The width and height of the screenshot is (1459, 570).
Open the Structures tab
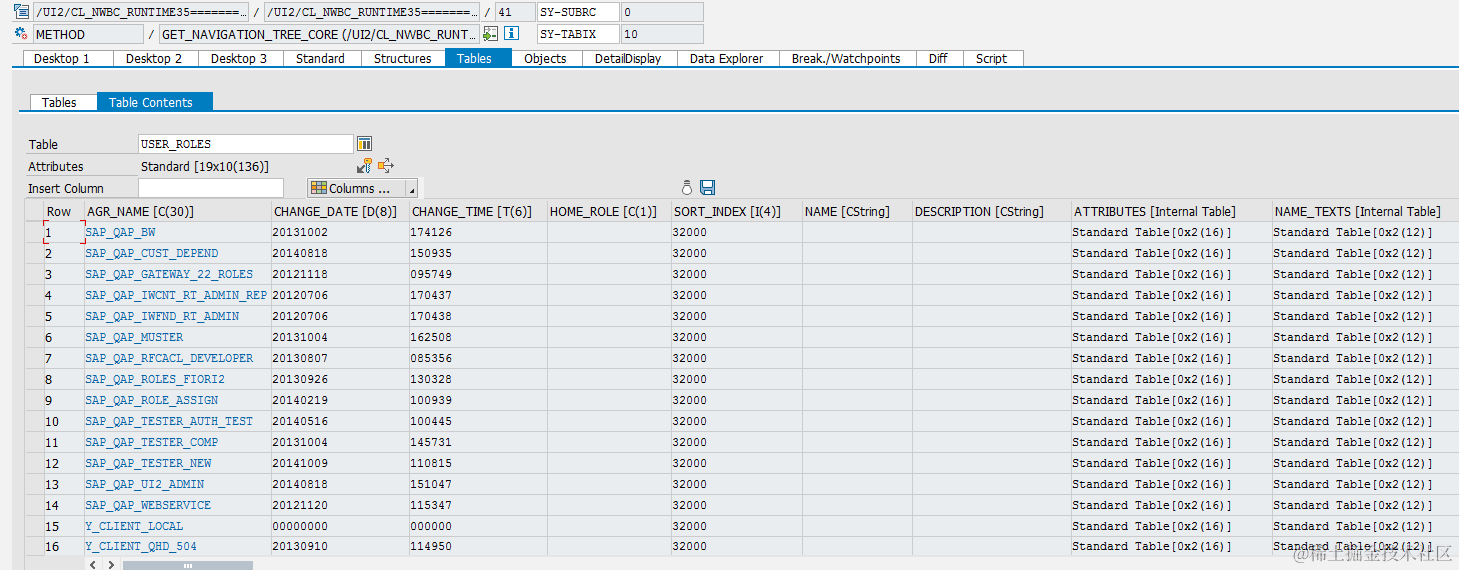click(403, 58)
